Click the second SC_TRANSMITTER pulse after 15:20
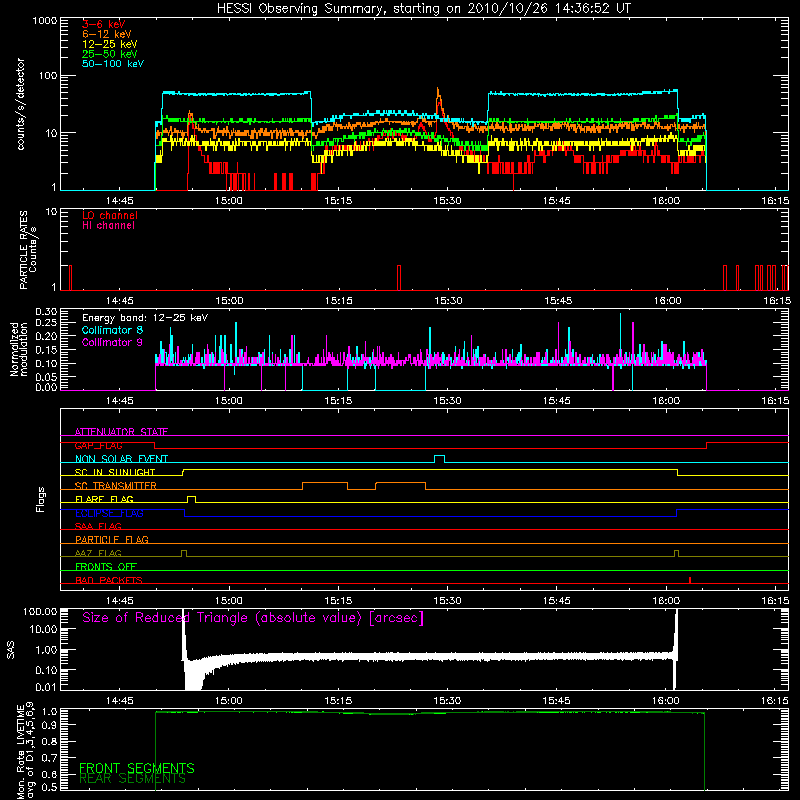The width and height of the screenshot is (800, 800). (401, 484)
